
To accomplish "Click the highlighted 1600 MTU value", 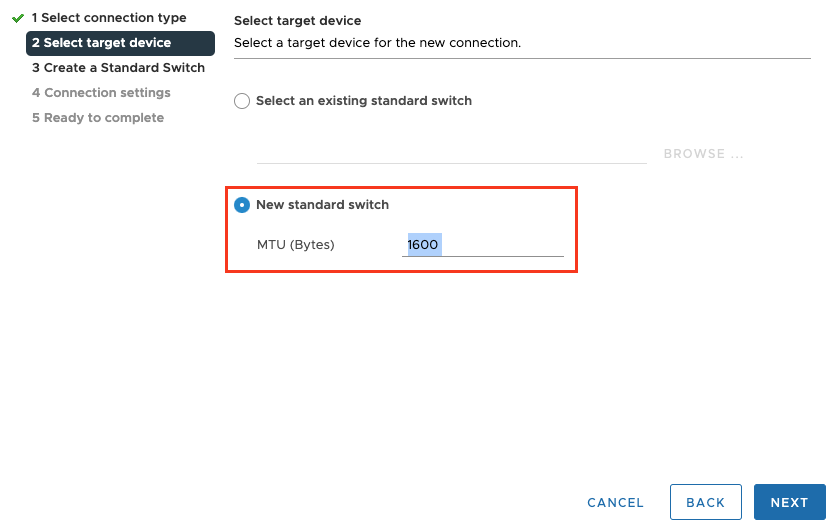I will tap(423, 245).
